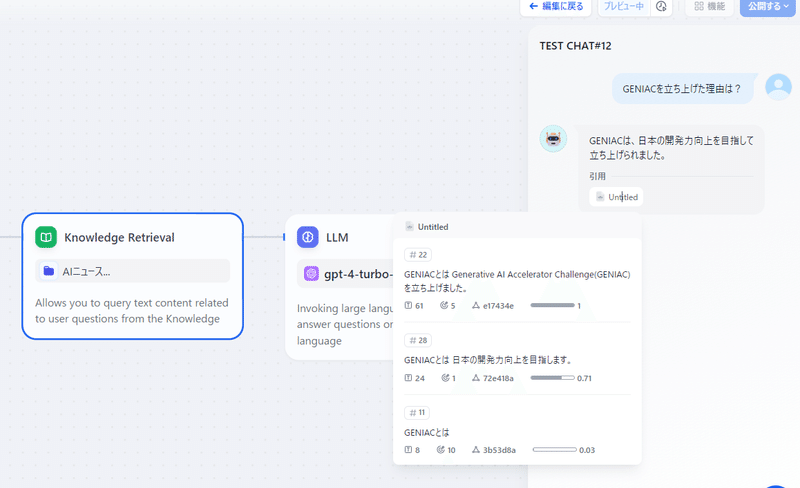The image size is (800, 488).
Task: Click the score bar showing 0.03
Action: [x=555, y=450]
